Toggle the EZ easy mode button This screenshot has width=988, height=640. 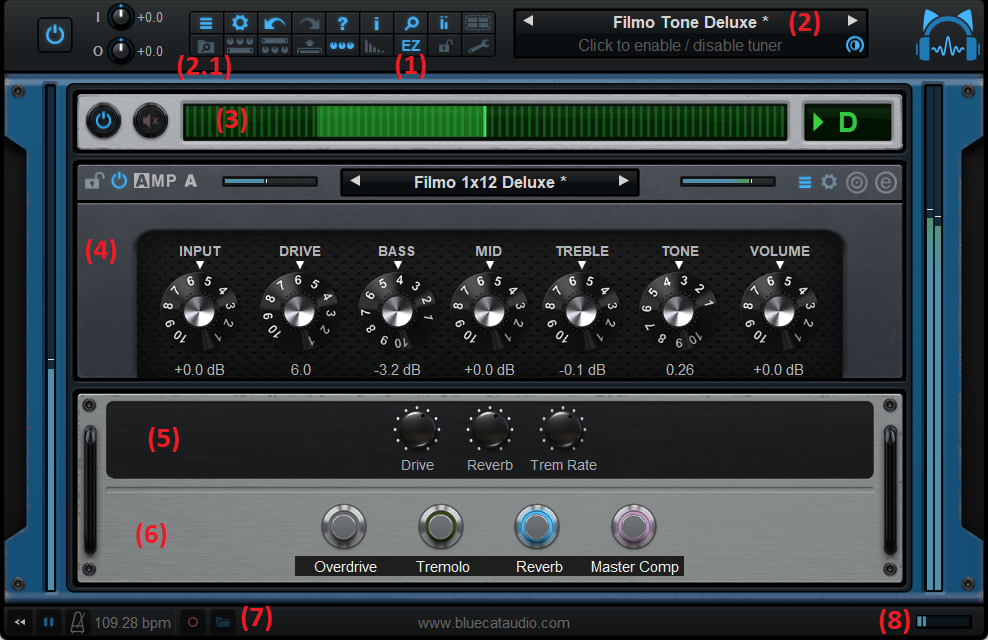tap(411, 46)
